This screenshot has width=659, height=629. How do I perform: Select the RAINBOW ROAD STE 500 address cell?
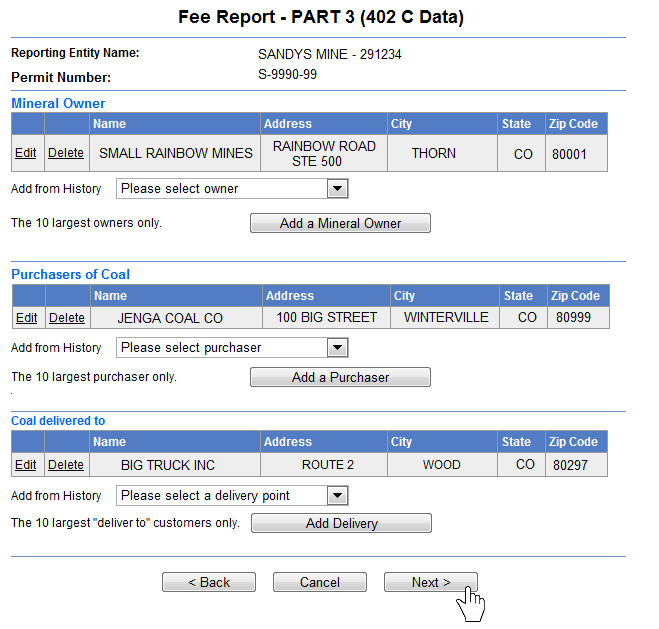(x=324, y=153)
